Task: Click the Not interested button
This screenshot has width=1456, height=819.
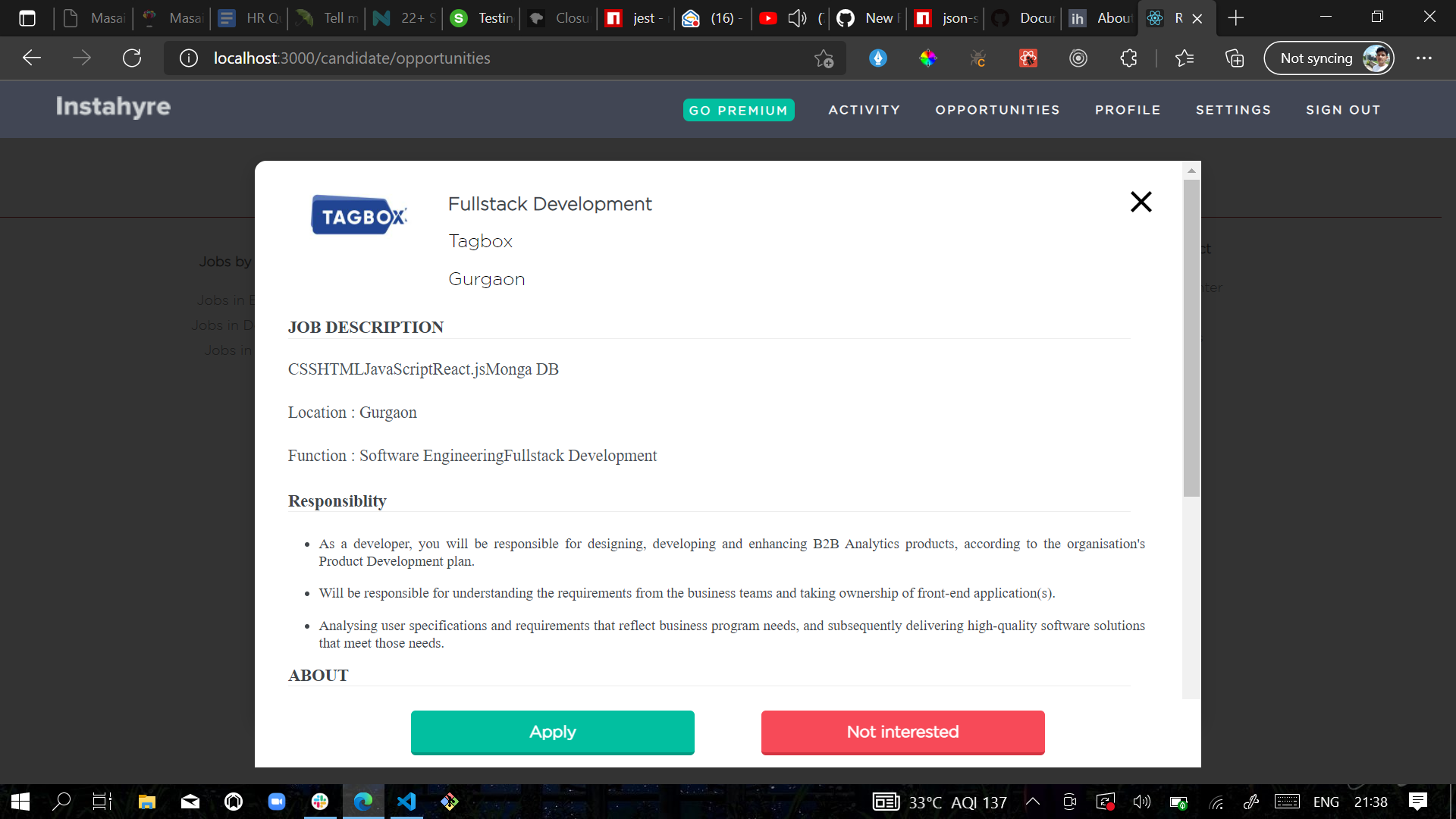Action: (x=902, y=732)
